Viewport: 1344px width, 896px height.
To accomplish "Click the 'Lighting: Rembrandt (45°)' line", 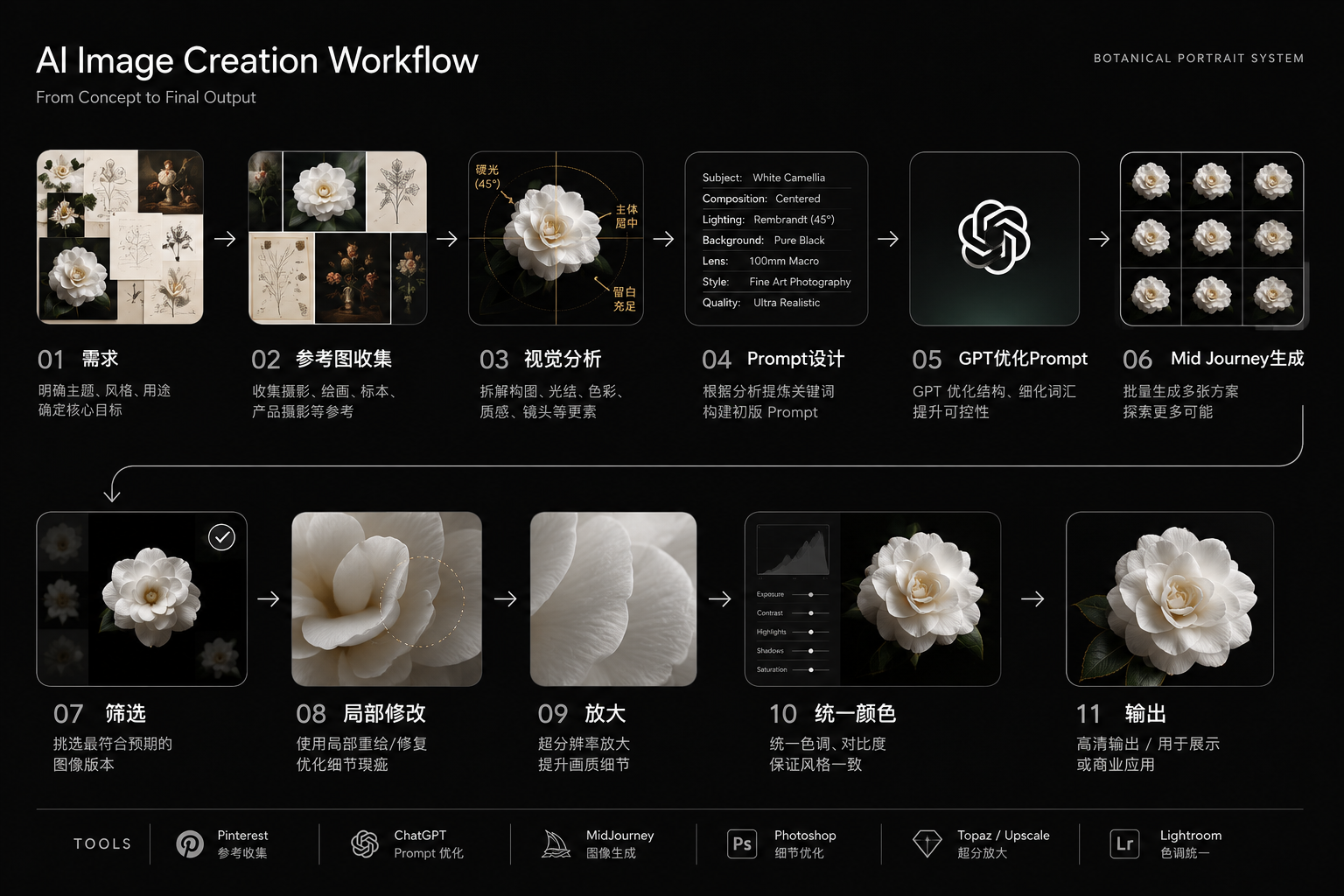I will coord(768,220).
